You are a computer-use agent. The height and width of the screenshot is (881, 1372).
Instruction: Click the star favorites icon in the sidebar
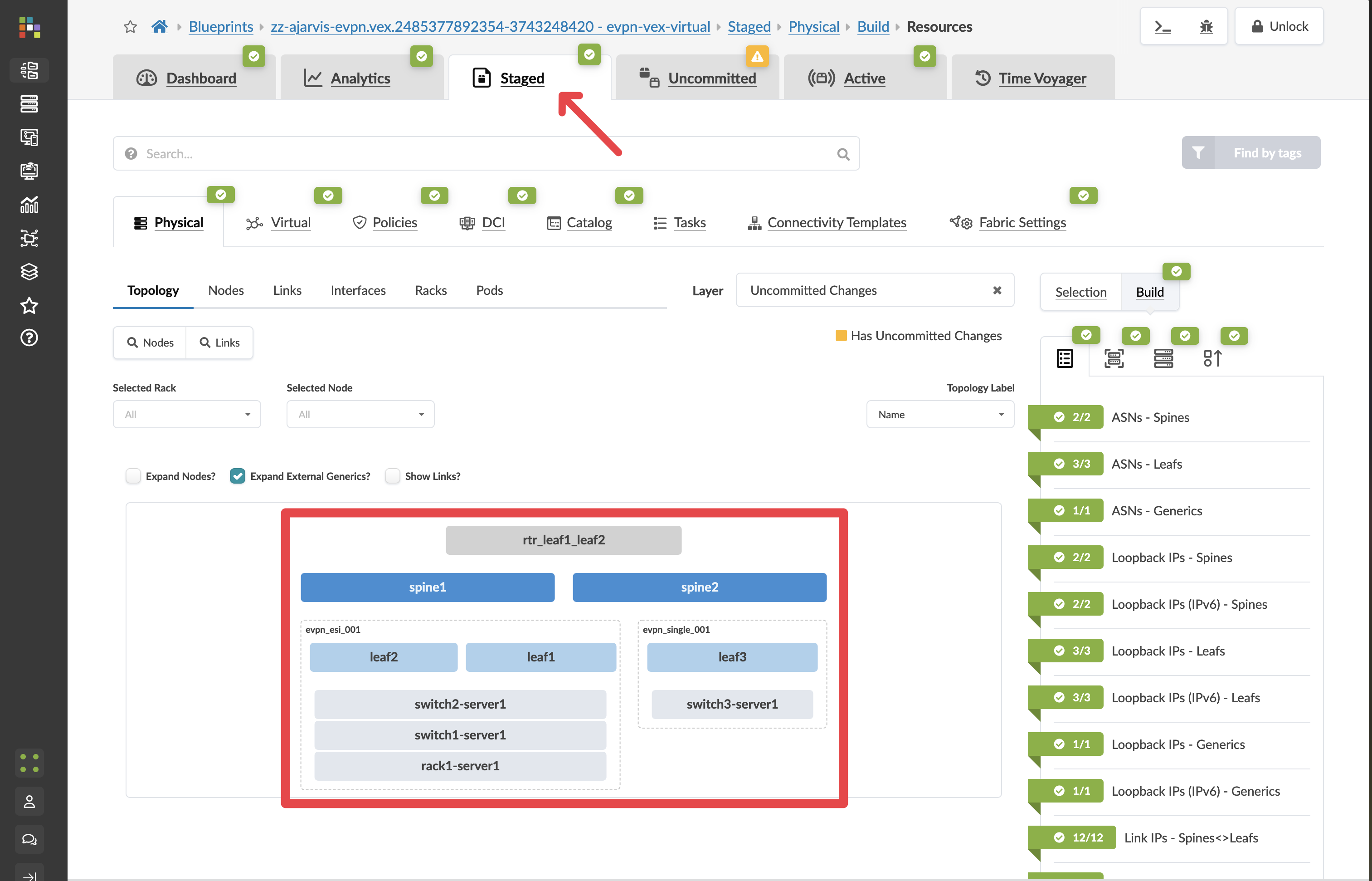[x=29, y=305]
